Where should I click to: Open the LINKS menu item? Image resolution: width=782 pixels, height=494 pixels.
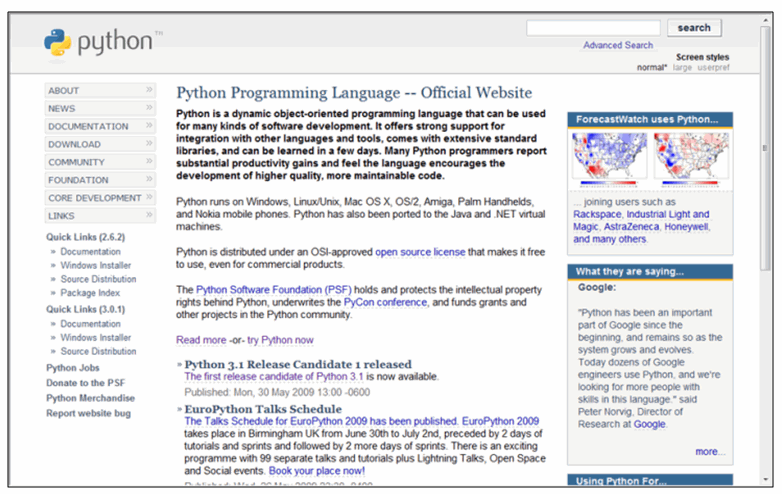click(x=100, y=216)
